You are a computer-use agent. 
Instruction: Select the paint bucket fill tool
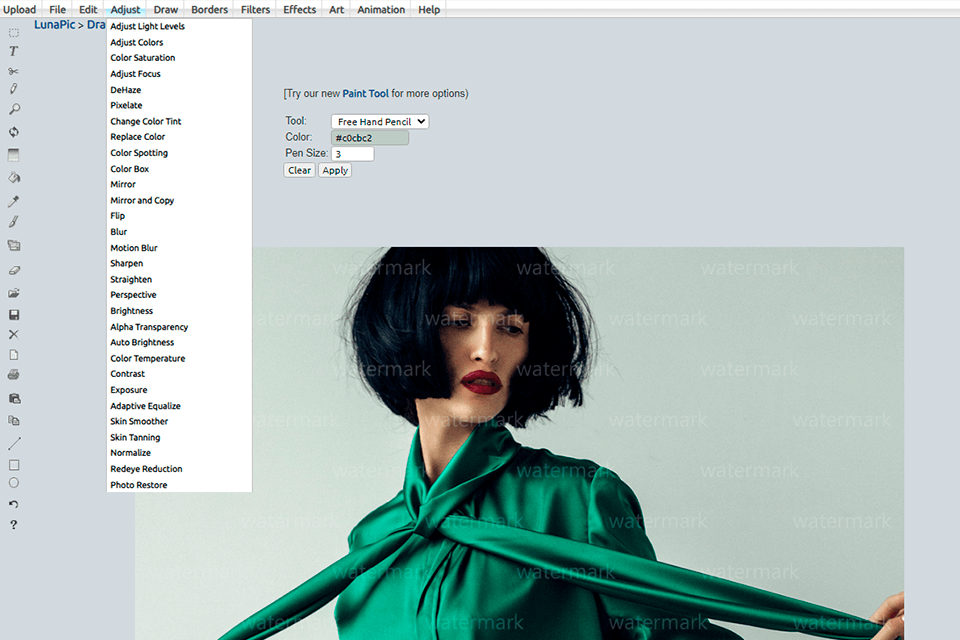[14, 177]
